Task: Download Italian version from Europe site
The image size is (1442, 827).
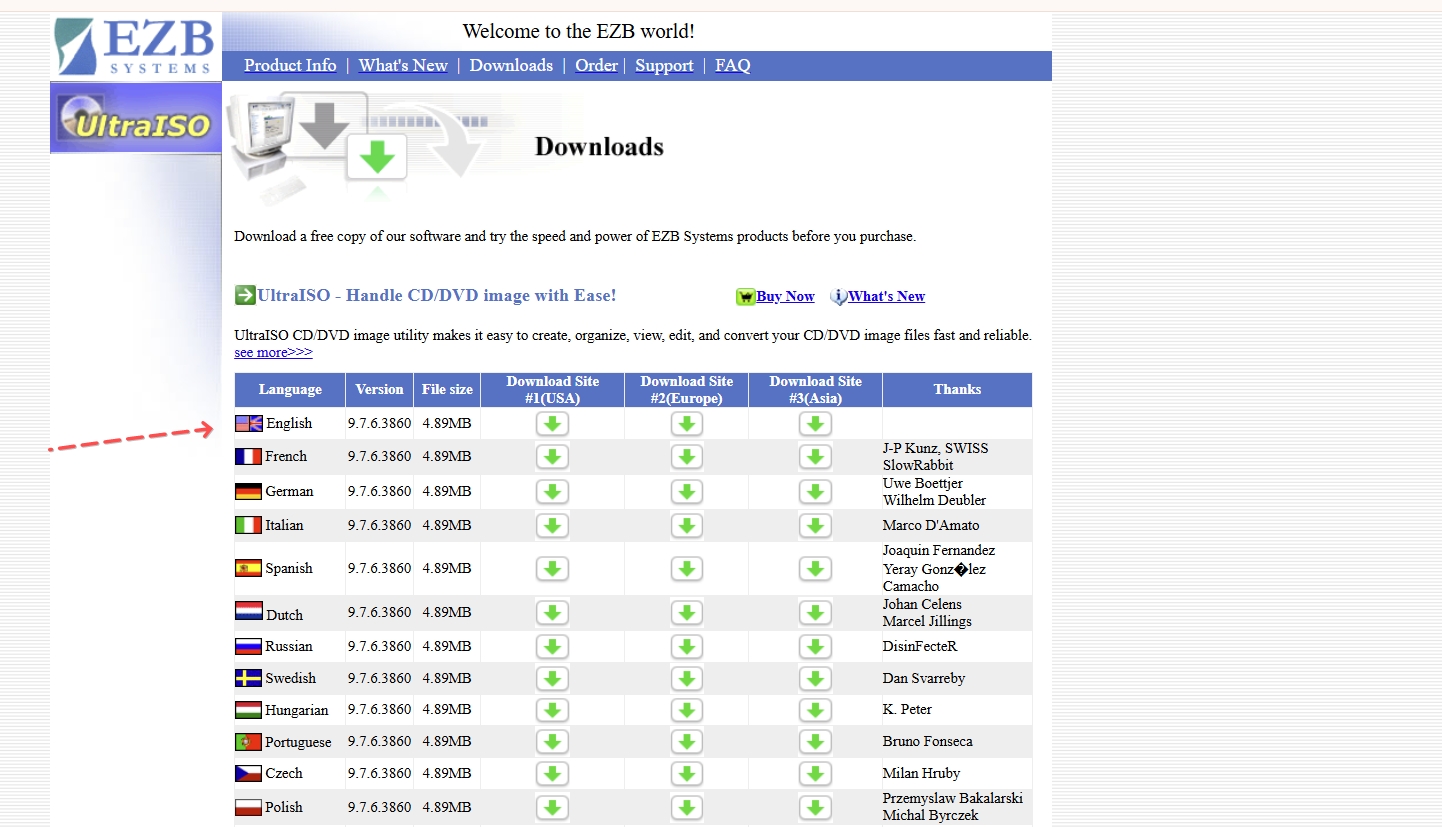Action: pyautogui.click(x=686, y=526)
